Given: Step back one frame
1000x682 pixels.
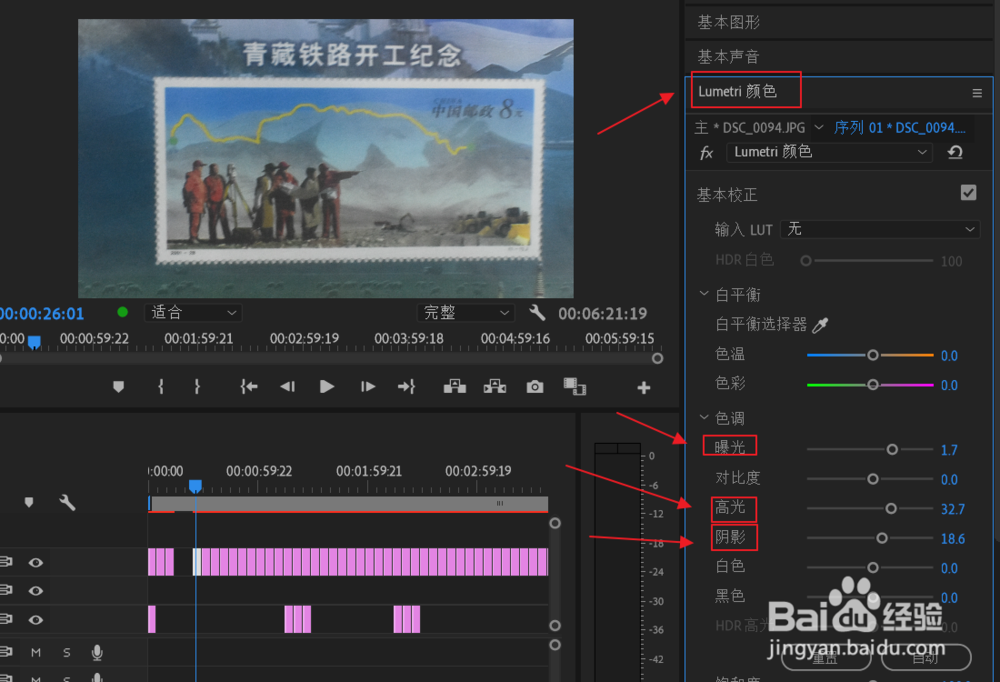Looking at the screenshot, I should (288, 387).
